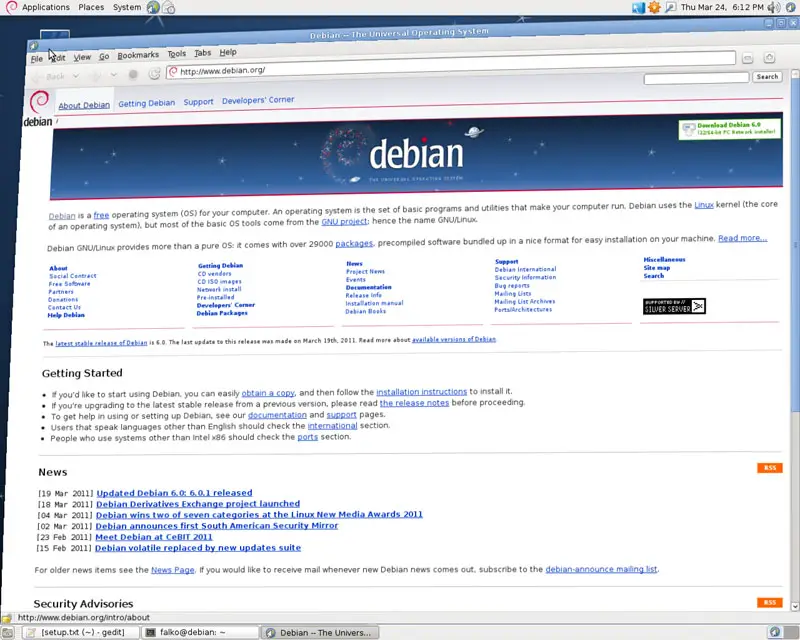Click the toolbar icon right of the address bar
Viewport: 800px width, 640px height.
pos(747,58)
